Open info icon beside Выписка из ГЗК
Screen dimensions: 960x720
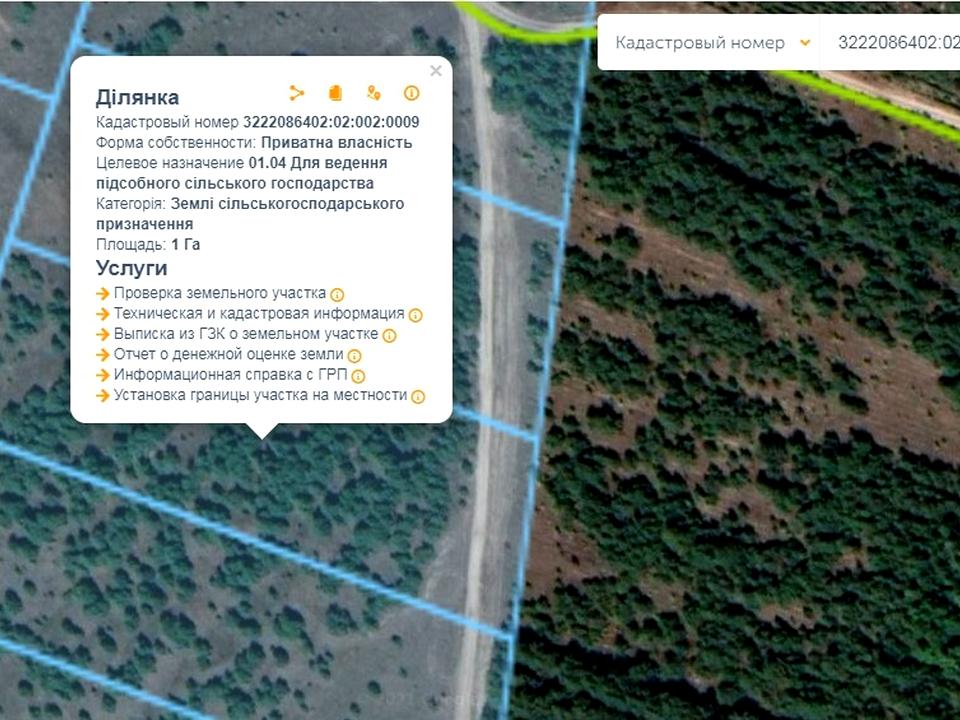[x=389, y=336]
